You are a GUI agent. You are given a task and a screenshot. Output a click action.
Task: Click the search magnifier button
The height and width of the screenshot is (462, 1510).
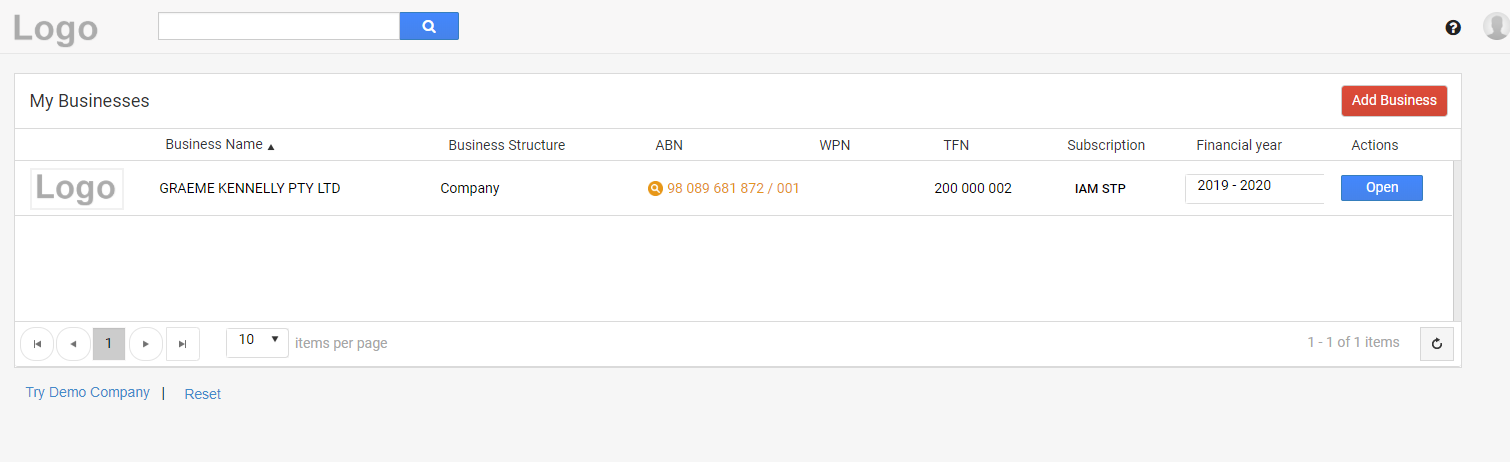click(x=429, y=27)
